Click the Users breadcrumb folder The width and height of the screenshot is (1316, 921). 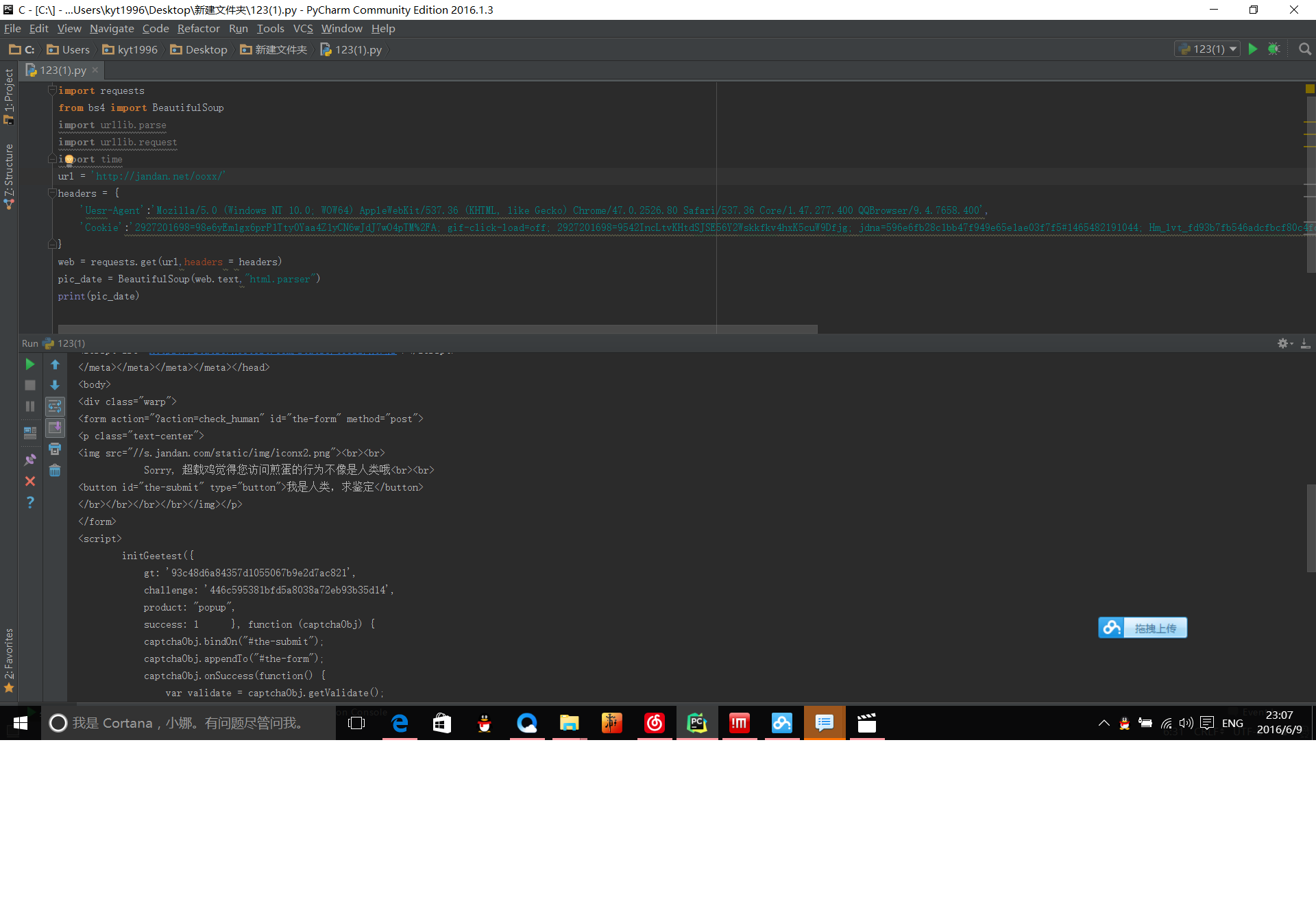point(69,49)
